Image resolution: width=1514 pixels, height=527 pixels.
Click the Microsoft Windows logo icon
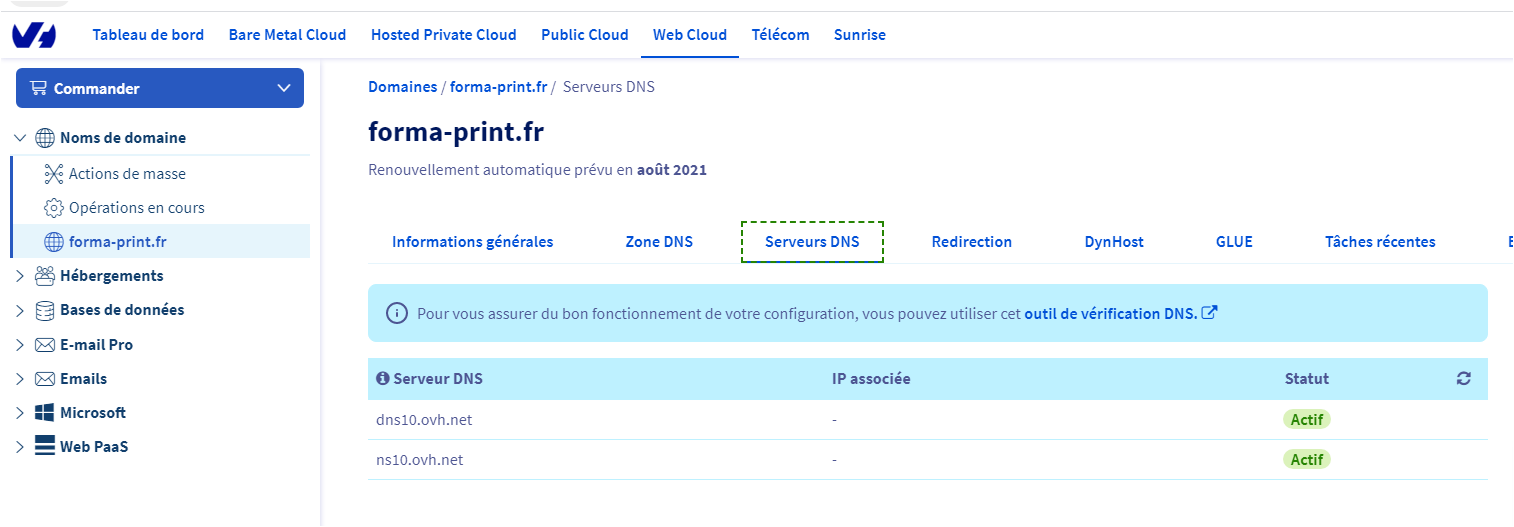point(45,413)
